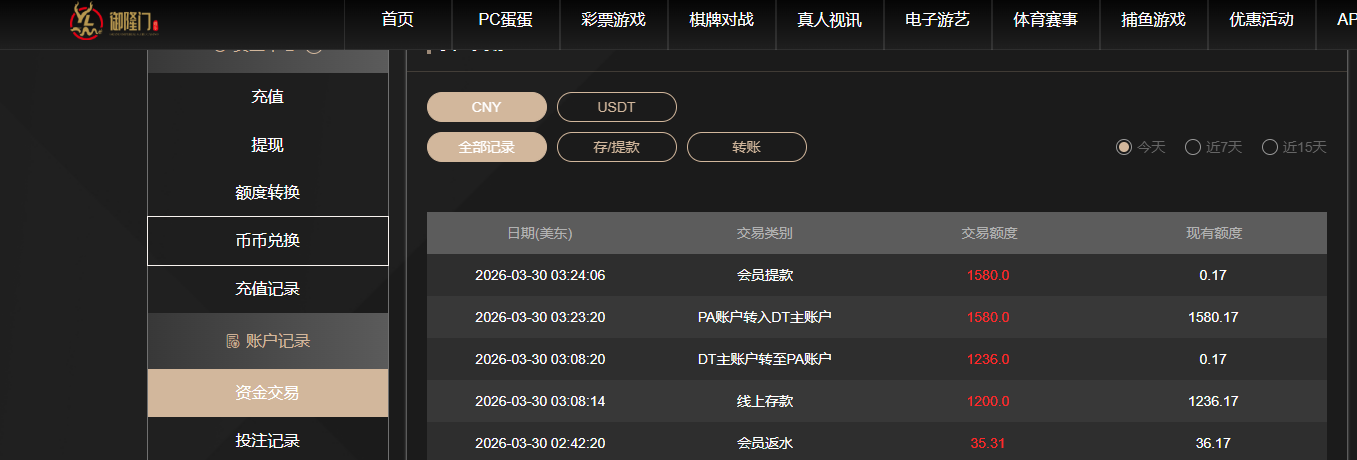This screenshot has height=460, width=1357.
Task: Click the 账户记录 document icon
Action: point(232,341)
